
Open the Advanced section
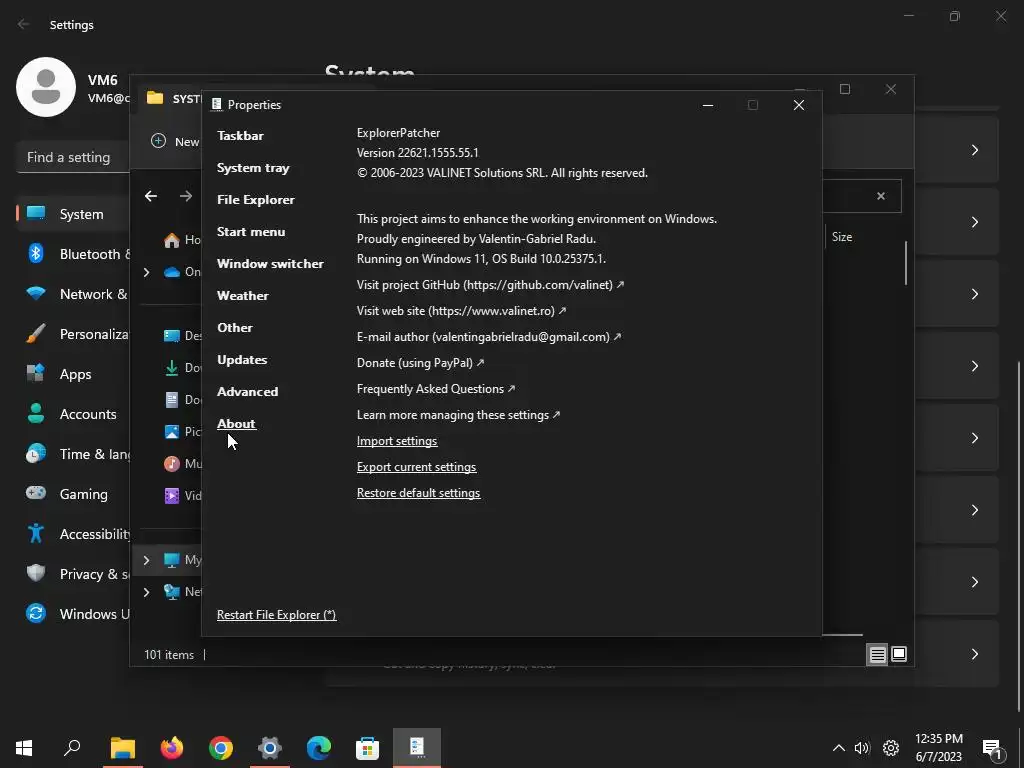[248, 392]
